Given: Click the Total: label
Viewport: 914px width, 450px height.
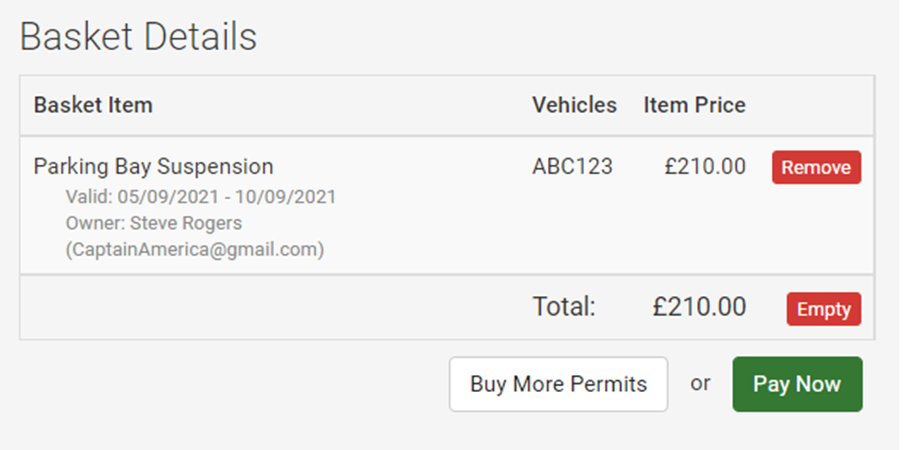Looking at the screenshot, I should (564, 307).
